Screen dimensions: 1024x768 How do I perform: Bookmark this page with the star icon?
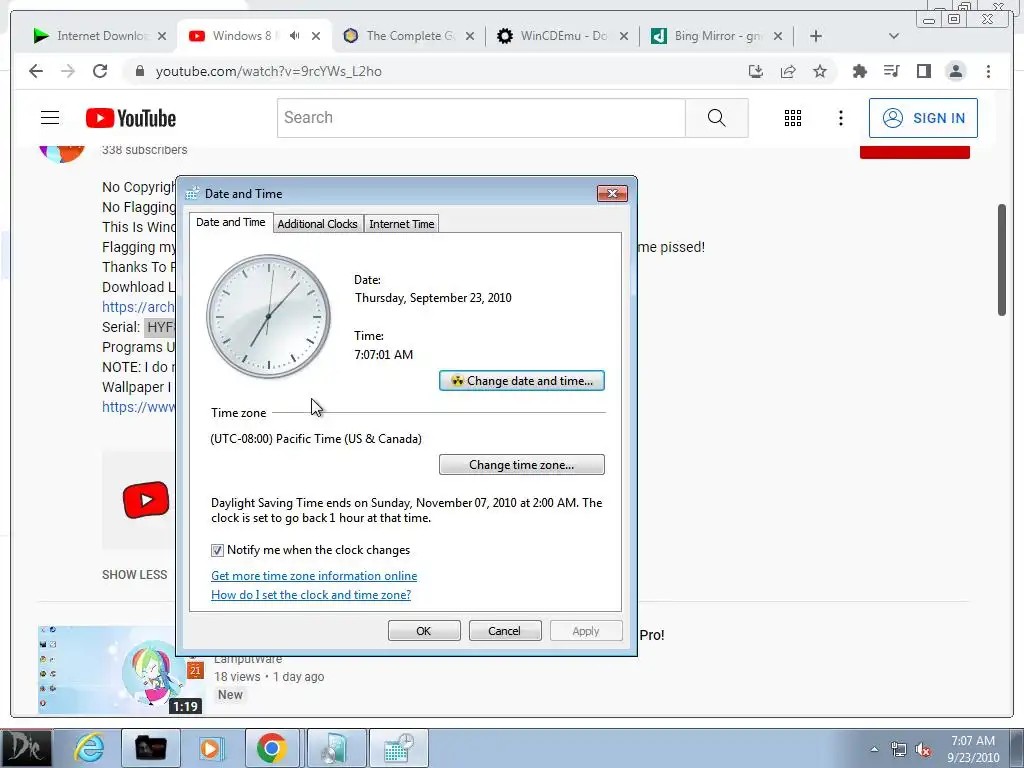(820, 71)
